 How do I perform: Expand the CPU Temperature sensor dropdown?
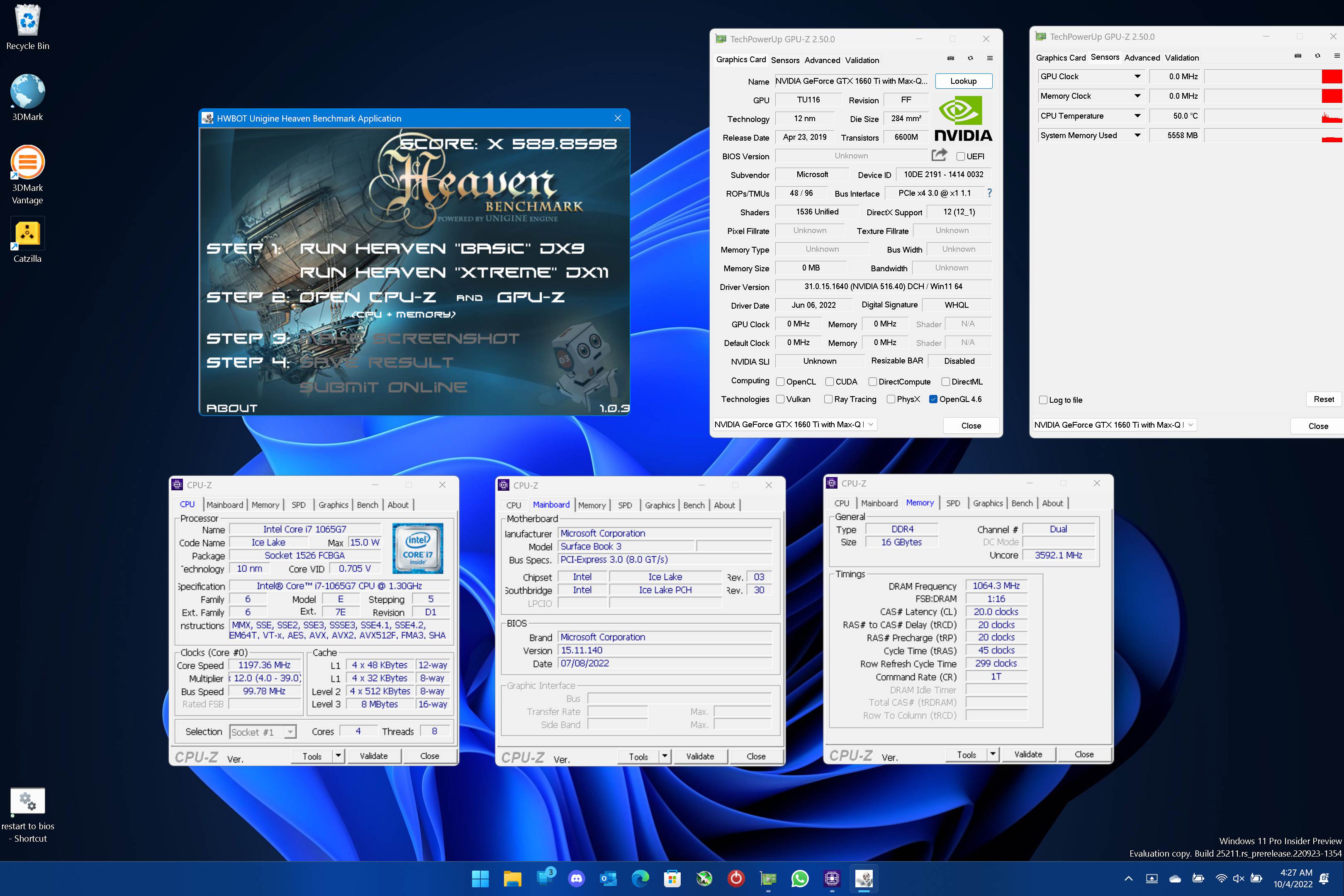pos(1137,116)
